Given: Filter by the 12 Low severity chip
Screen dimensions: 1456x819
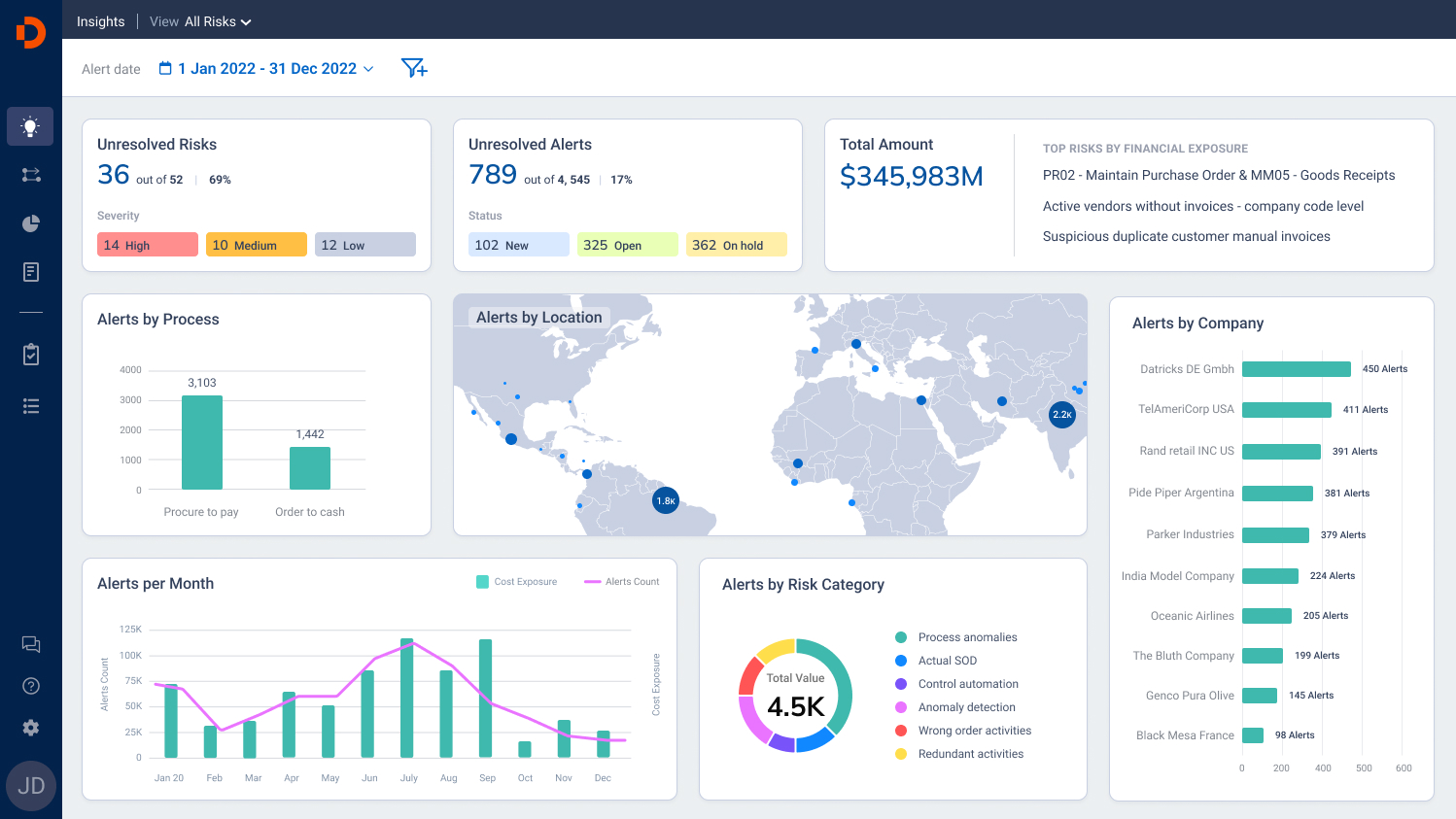Looking at the screenshot, I should [x=365, y=245].
